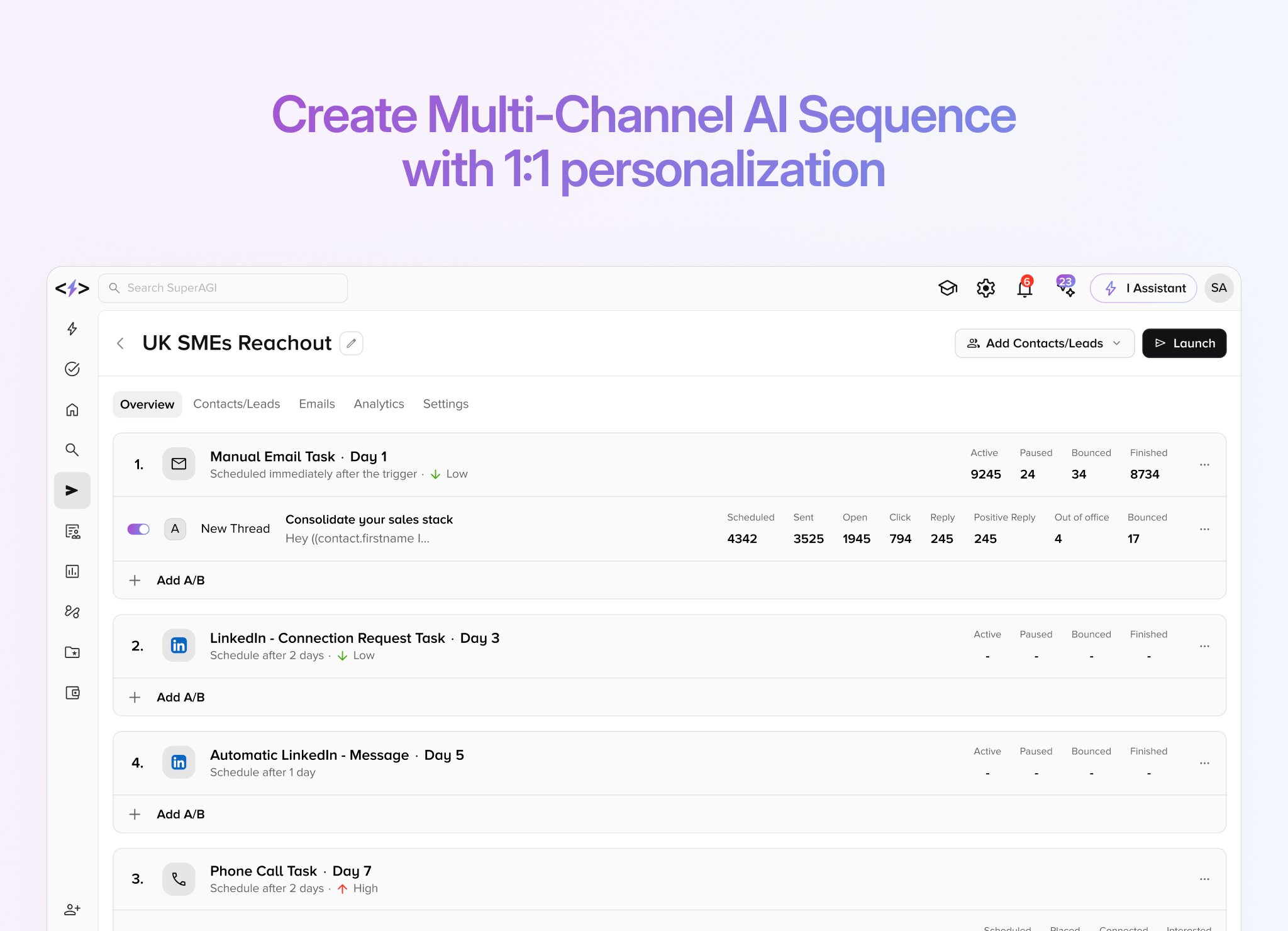Switch to the Emails tab
Screen dimensions: 1288x931
[x=317, y=404]
